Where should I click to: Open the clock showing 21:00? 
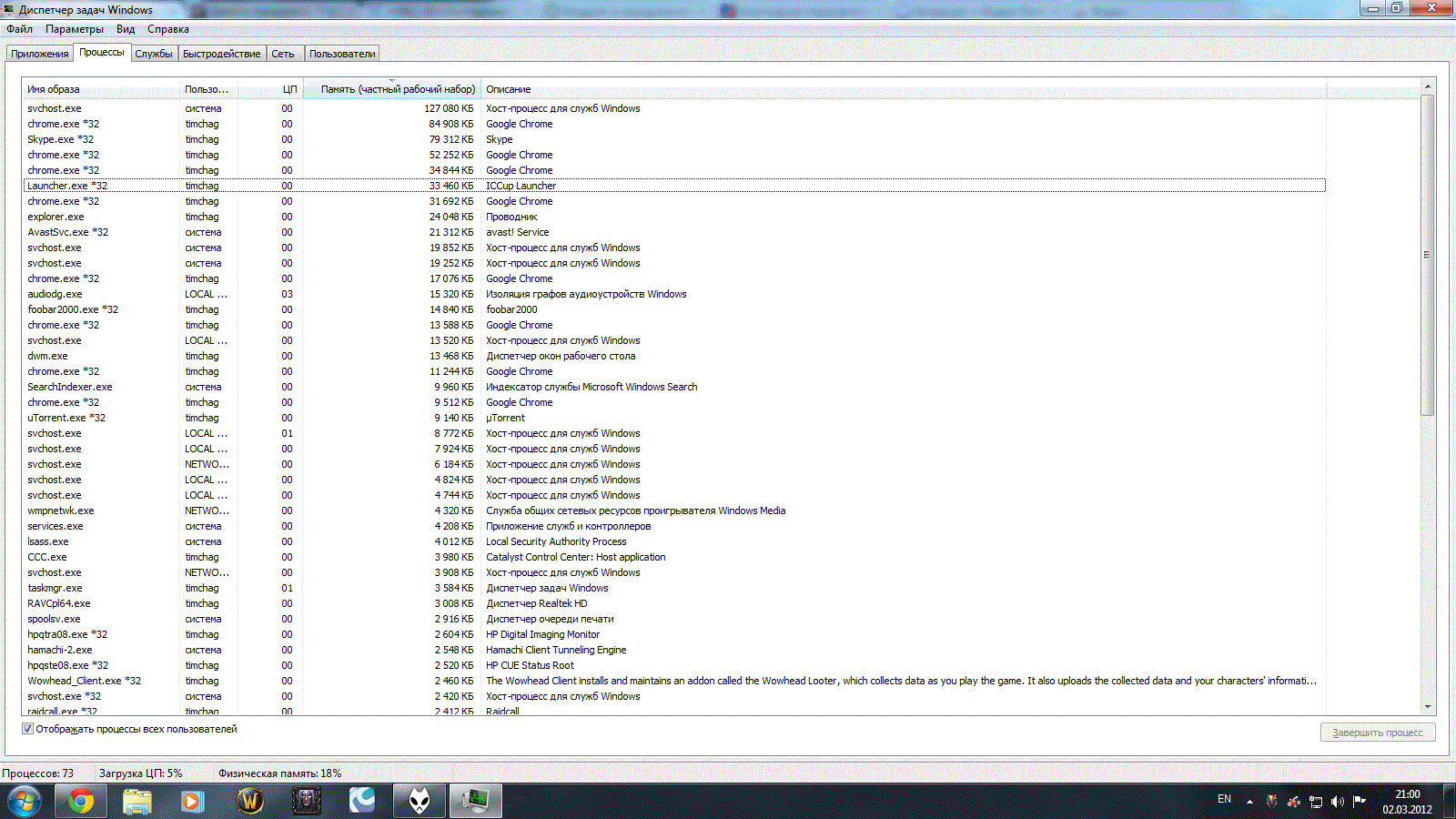[1408, 802]
